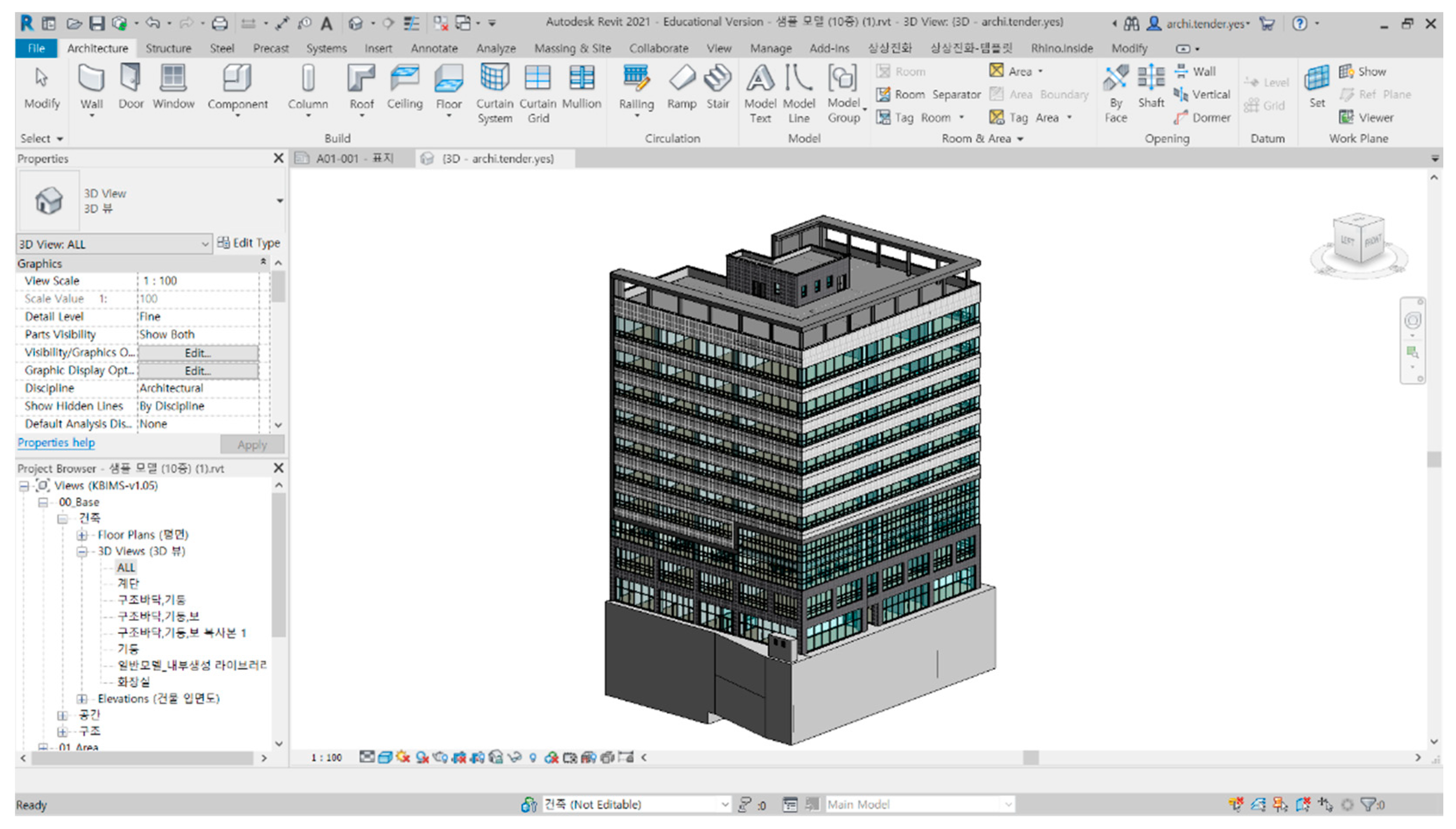
Task: Toggle the visual style icon in view bar
Action: click(385, 757)
